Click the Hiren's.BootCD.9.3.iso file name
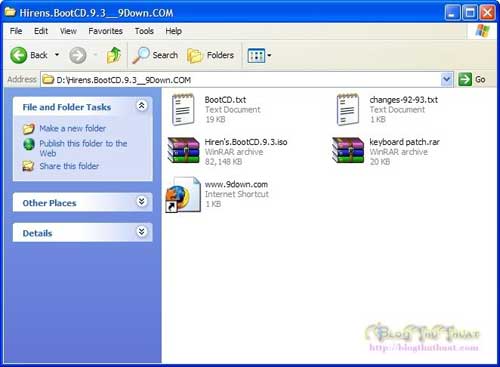 coord(246,142)
